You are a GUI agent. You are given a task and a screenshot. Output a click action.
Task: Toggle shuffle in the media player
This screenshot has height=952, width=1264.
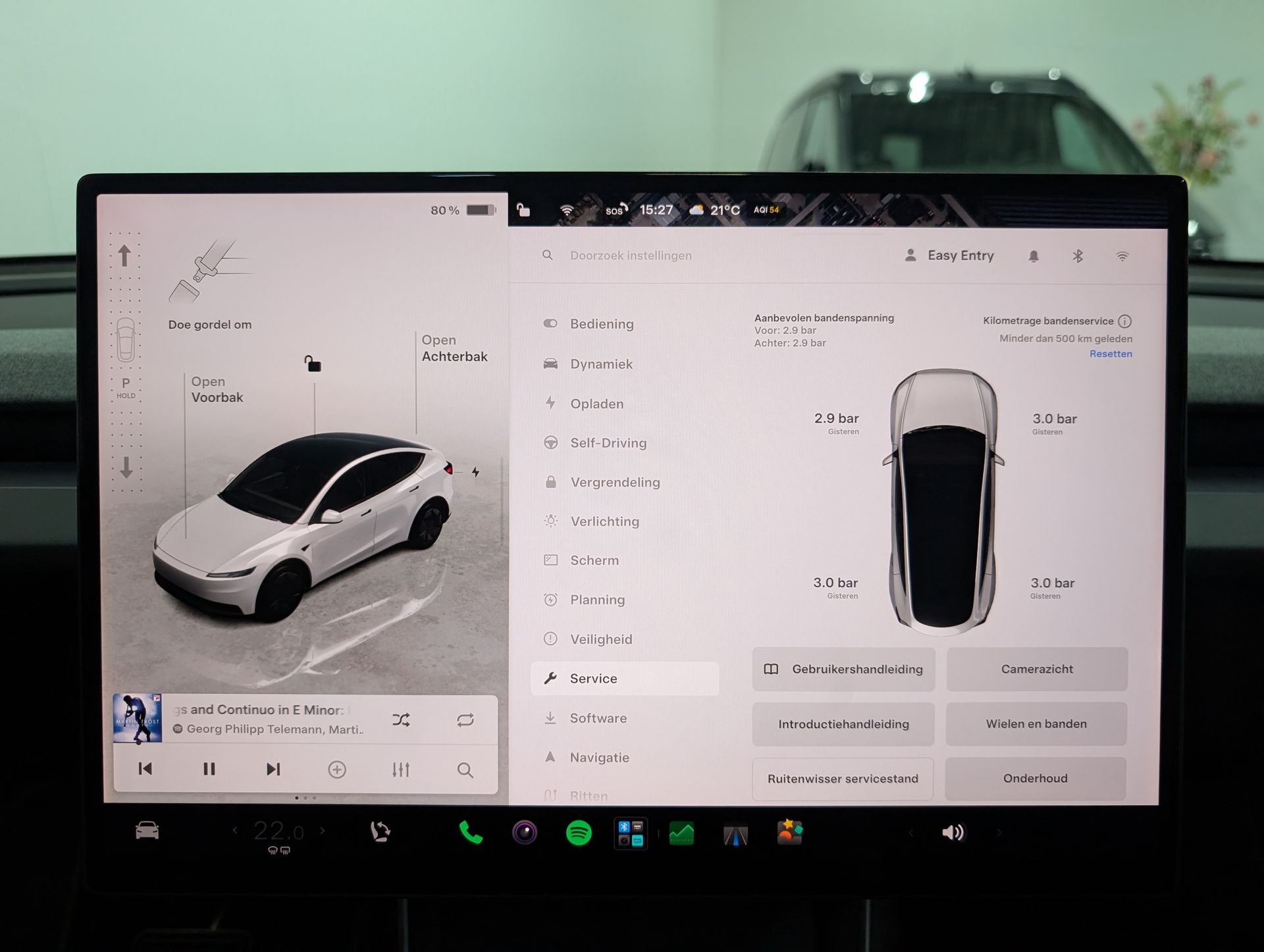tap(401, 720)
